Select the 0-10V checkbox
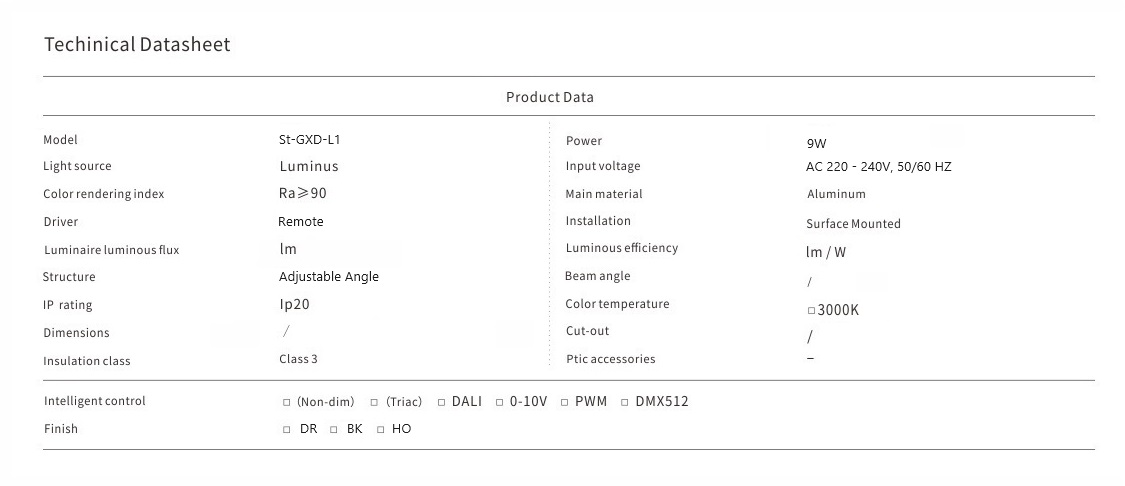The height and width of the screenshot is (486, 1125). (499, 403)
